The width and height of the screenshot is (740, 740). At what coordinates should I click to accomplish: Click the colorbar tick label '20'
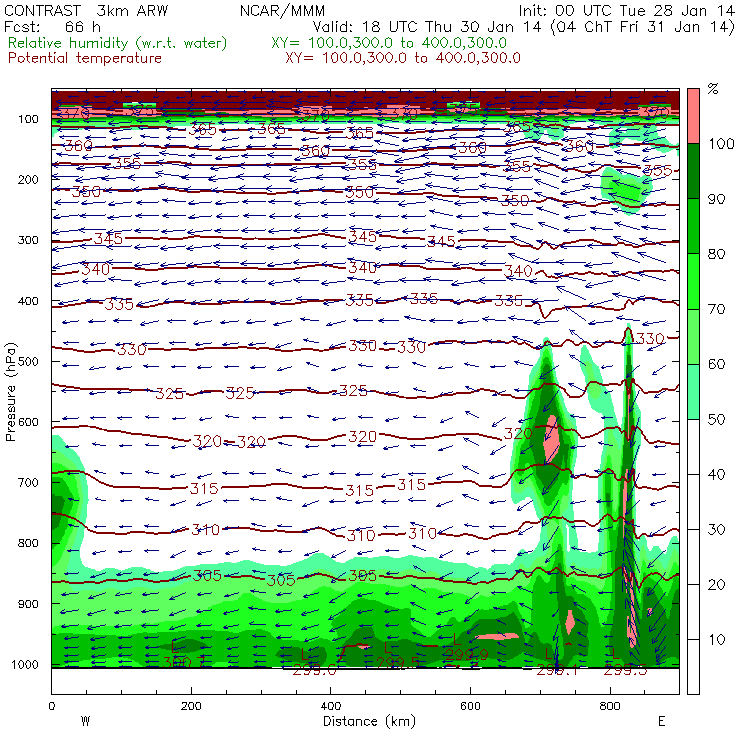click(x=717, y=585)
